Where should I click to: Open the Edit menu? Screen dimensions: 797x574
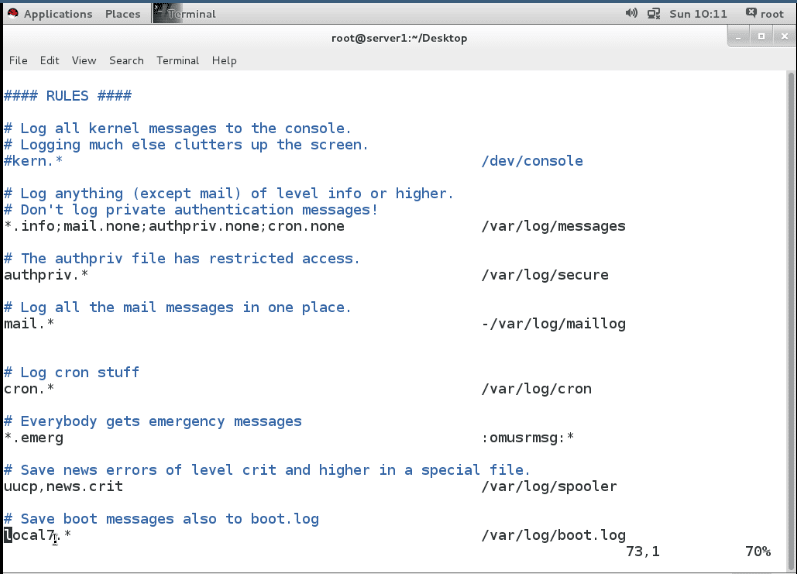[49, 61]
